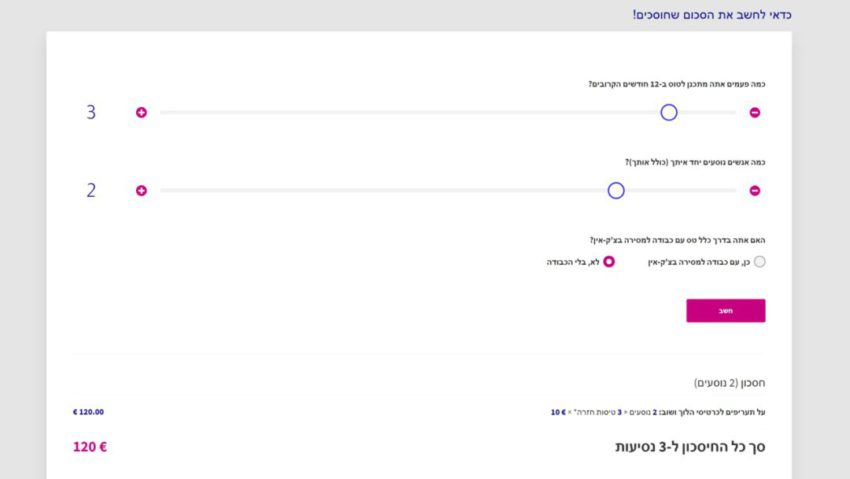Click the minus icon for number of flights
Screen dimensions: 850x479
(x=755, y=112)
